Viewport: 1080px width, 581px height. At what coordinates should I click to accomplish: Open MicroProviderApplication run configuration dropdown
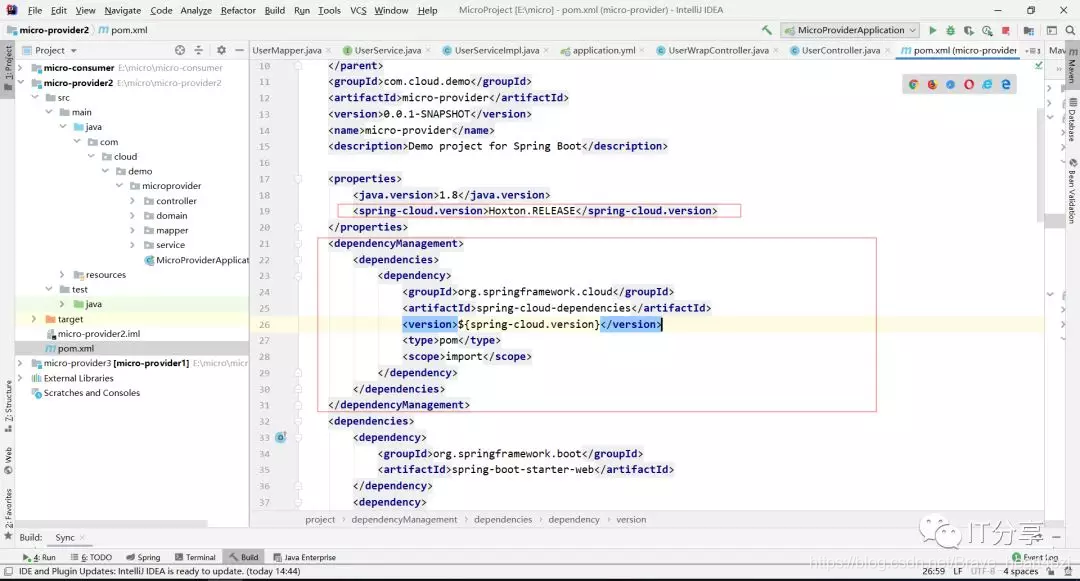[851, 30]
